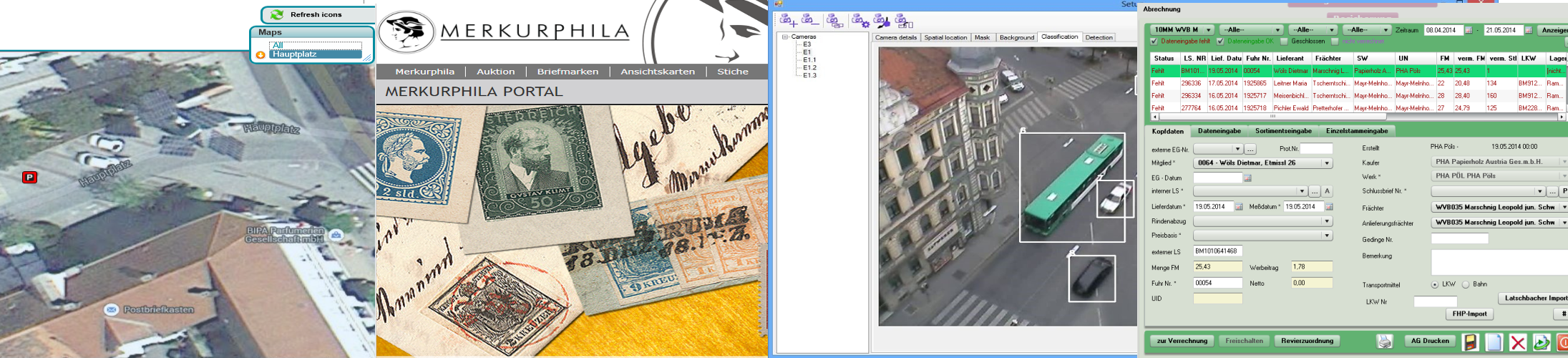
Task: Click the remove camera icon in the Setup toolbar
Action: click(810, 20)
